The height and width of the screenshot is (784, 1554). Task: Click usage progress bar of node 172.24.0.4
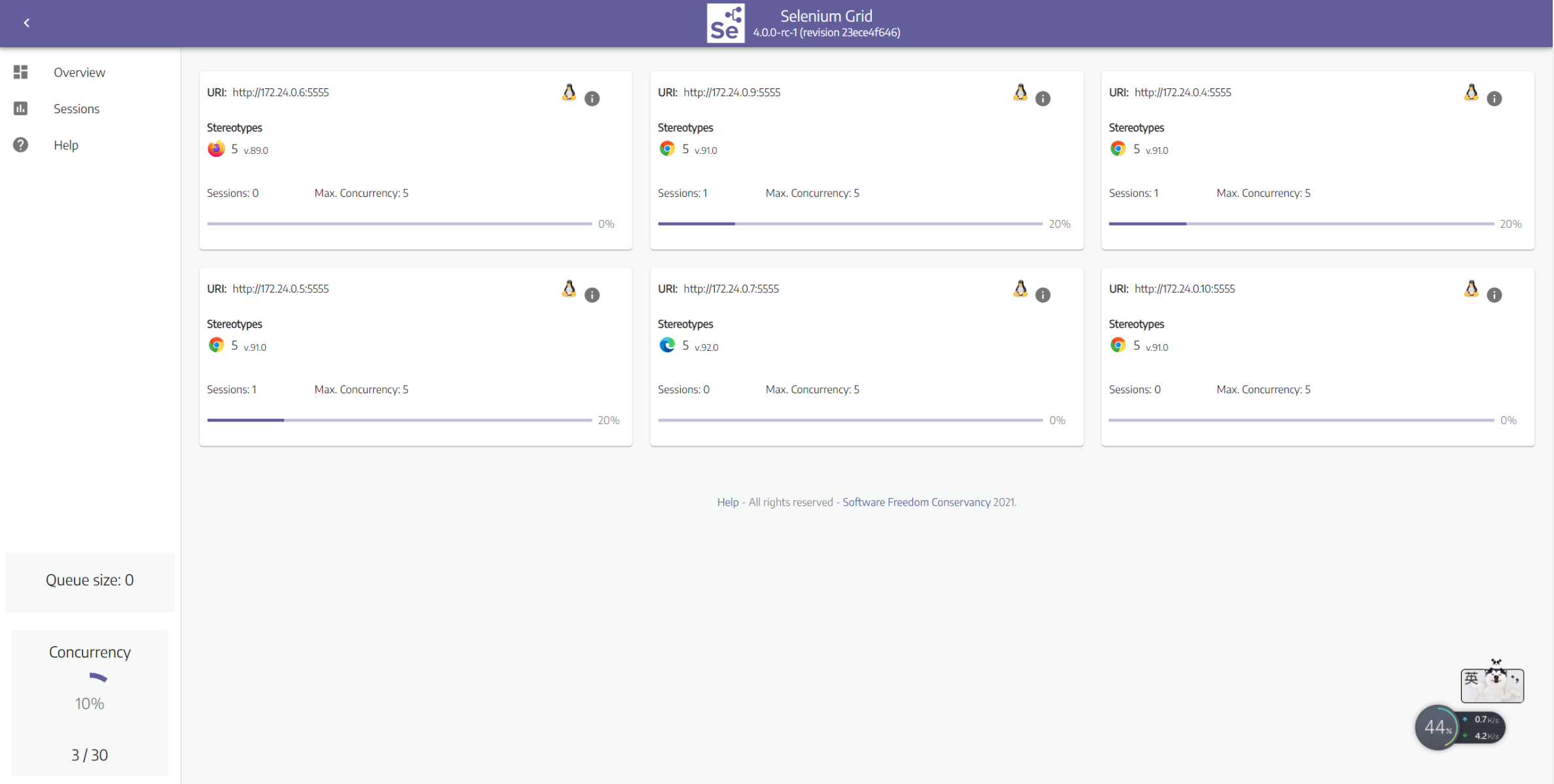tap(1301, 224)
